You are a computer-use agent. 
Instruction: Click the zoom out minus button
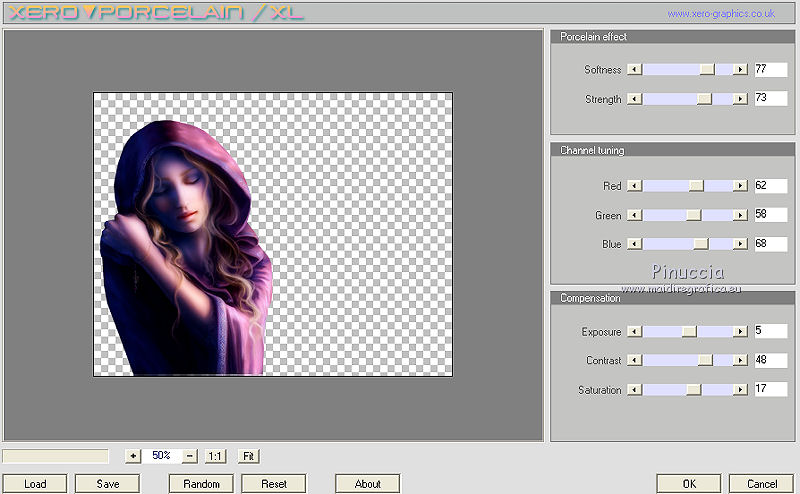click(190, 456)
